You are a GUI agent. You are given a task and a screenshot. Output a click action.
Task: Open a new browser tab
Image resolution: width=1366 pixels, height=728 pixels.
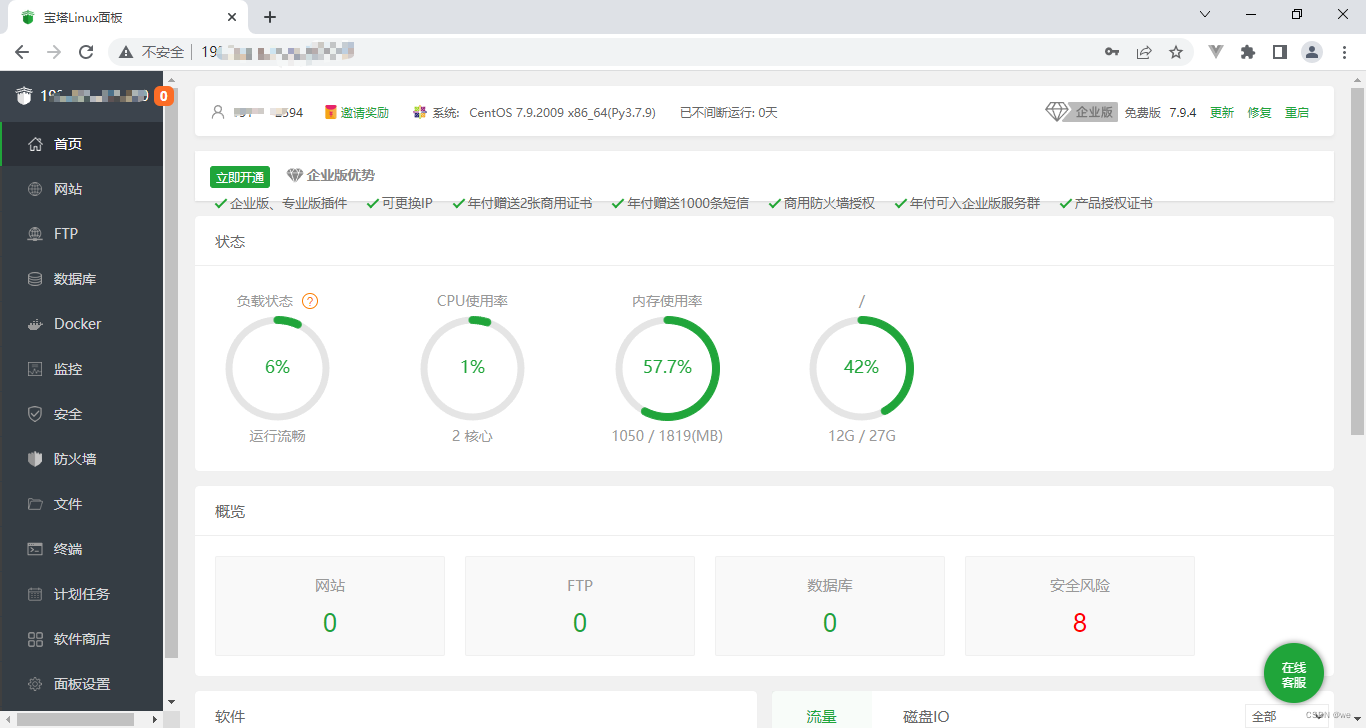pos(270,17)
